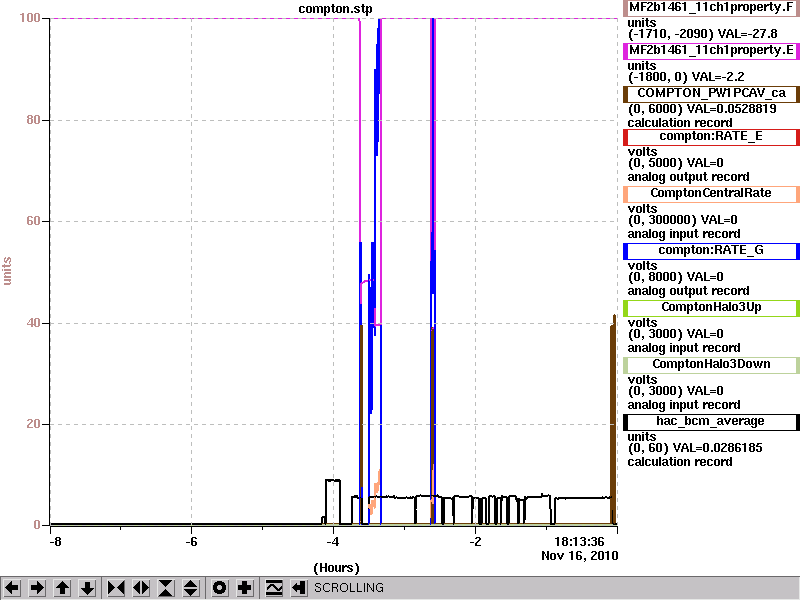
Task: Select the brown COMPTON_PW1PCAV_ca legend
Action: [x=711, y=94]
